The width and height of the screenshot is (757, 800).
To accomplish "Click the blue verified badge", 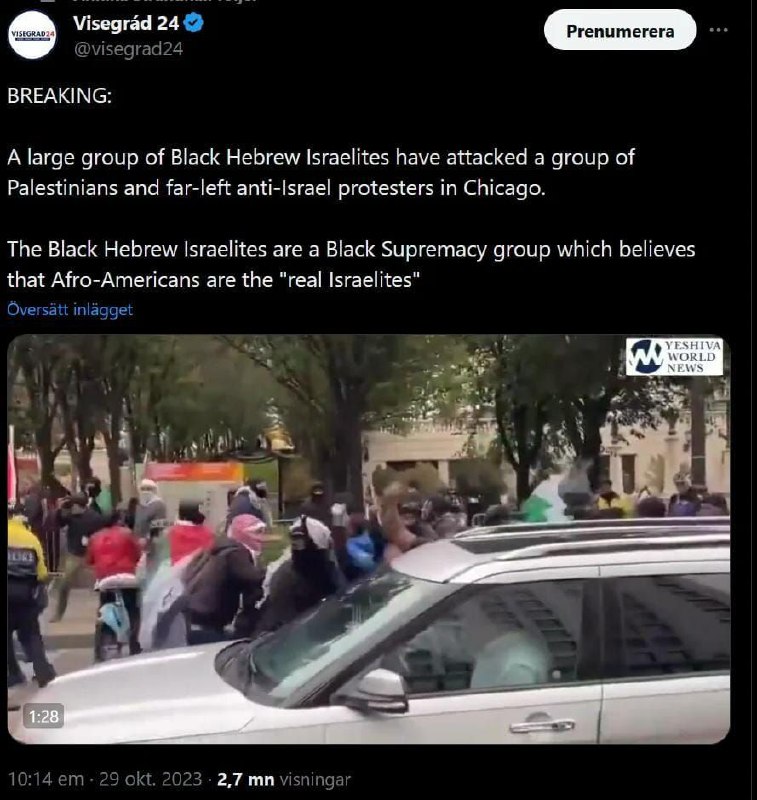I will coord(194,23).
